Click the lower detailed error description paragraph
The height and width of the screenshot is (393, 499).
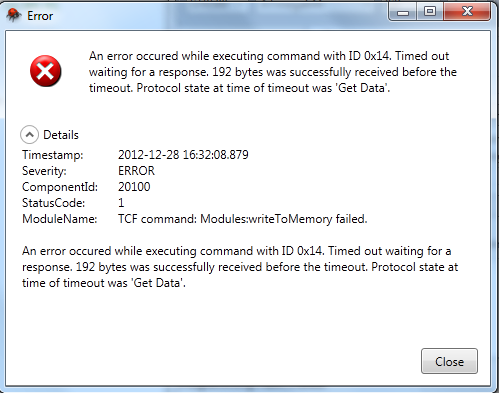point(240,267)
